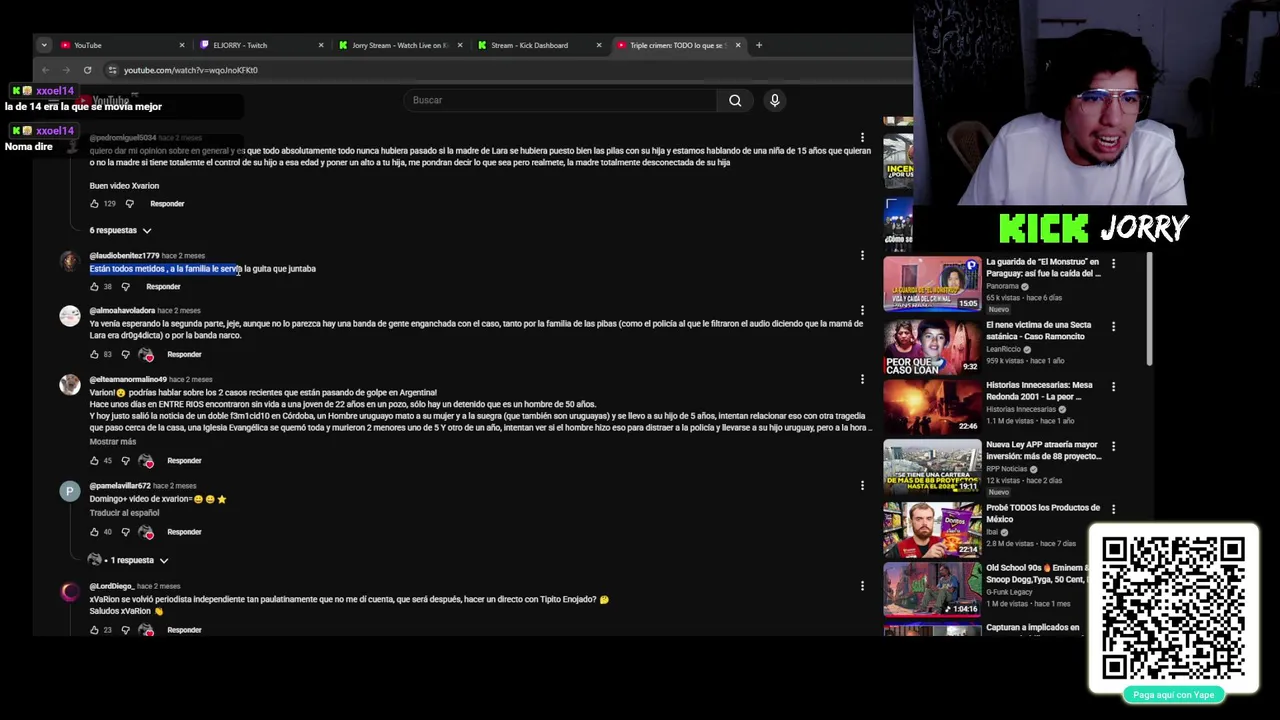Switch to the YouTube tab
Screen dimensions: 1280x720
[122, 45]
